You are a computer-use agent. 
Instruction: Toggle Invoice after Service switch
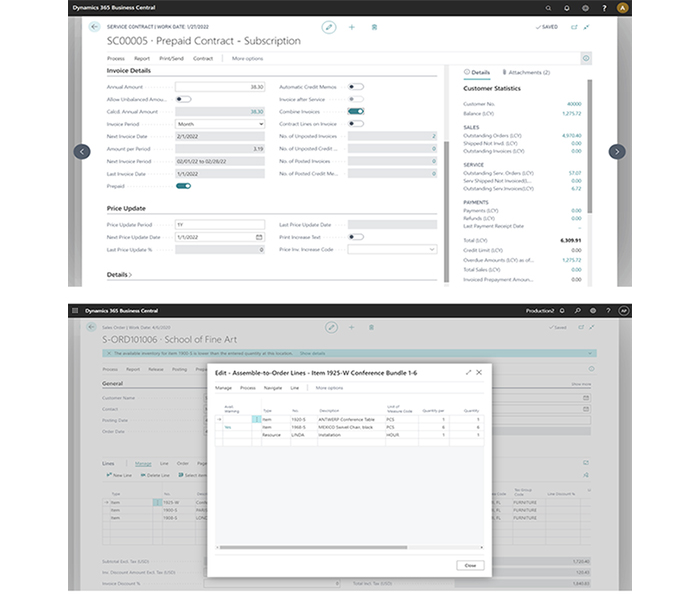tap(356, 99)
